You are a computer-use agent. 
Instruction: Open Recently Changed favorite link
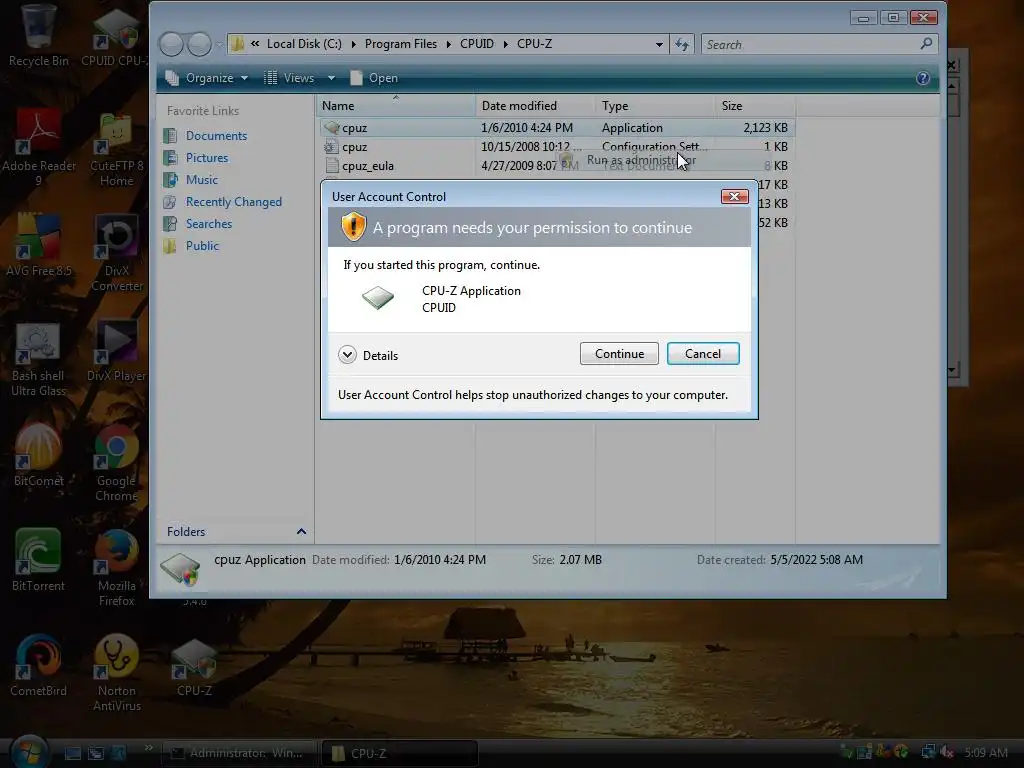[234, 202]
